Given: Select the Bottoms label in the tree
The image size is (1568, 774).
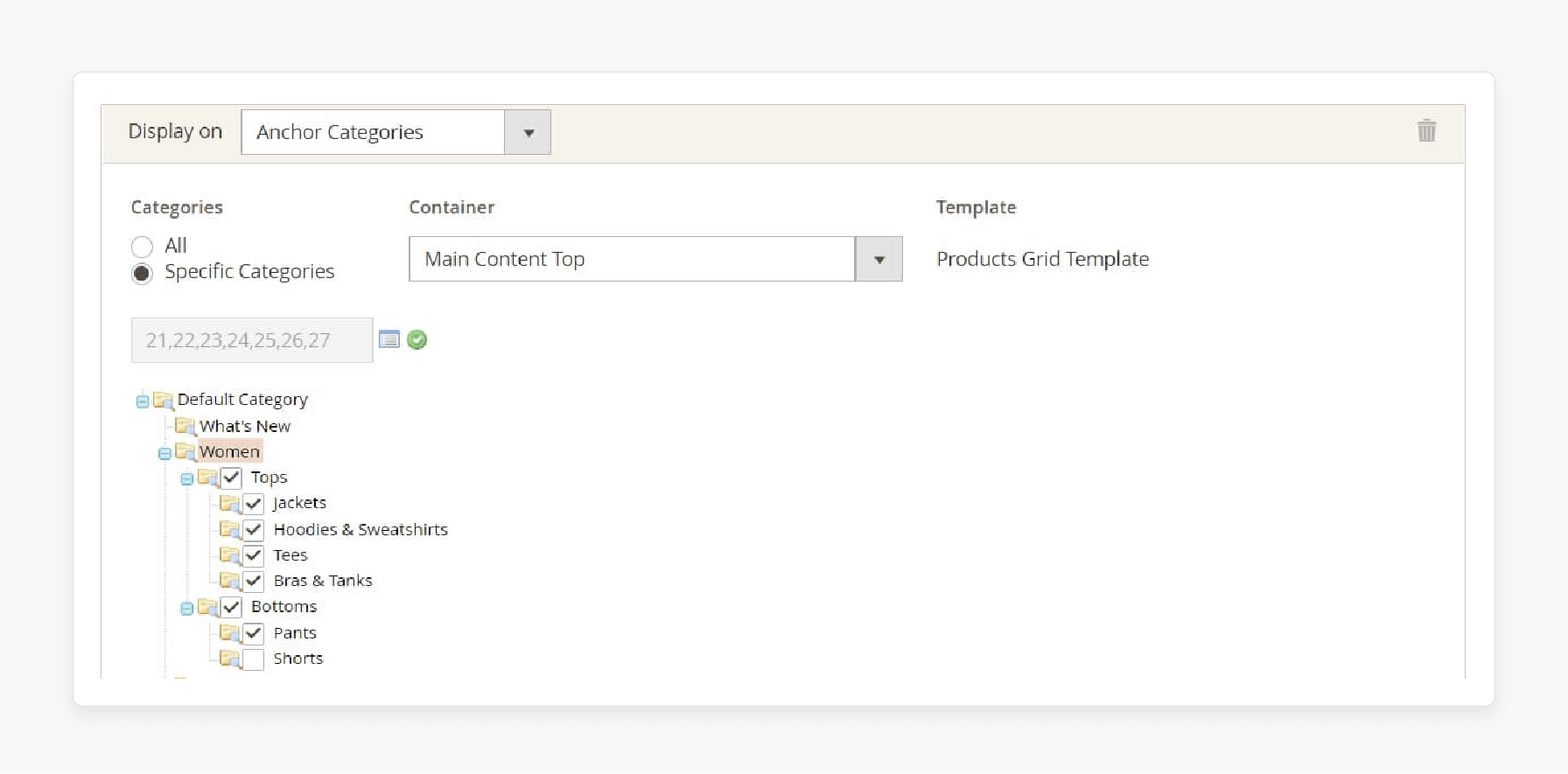Looking at the screenshot, I should 283,606.
